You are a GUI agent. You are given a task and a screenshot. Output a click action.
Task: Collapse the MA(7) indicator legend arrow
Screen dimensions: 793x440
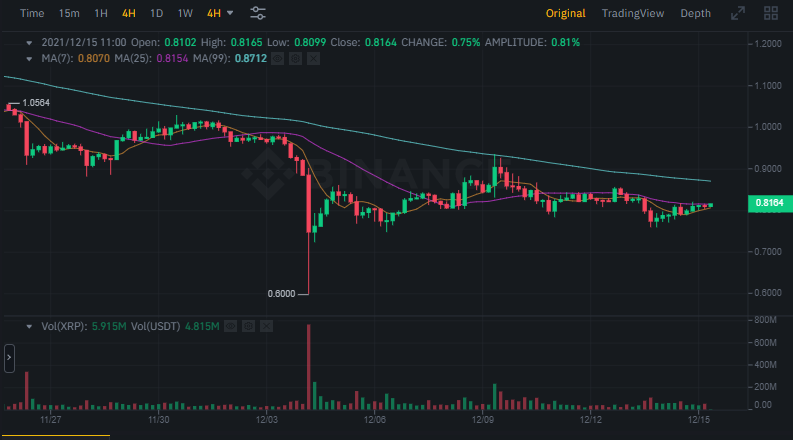click(29, 59)
